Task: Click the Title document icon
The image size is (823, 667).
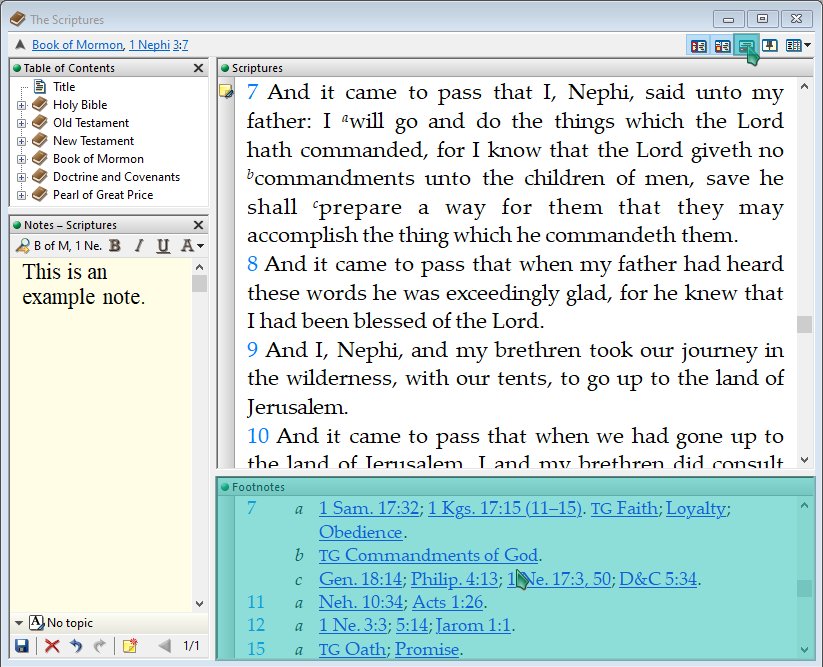Action: point(40,86)
